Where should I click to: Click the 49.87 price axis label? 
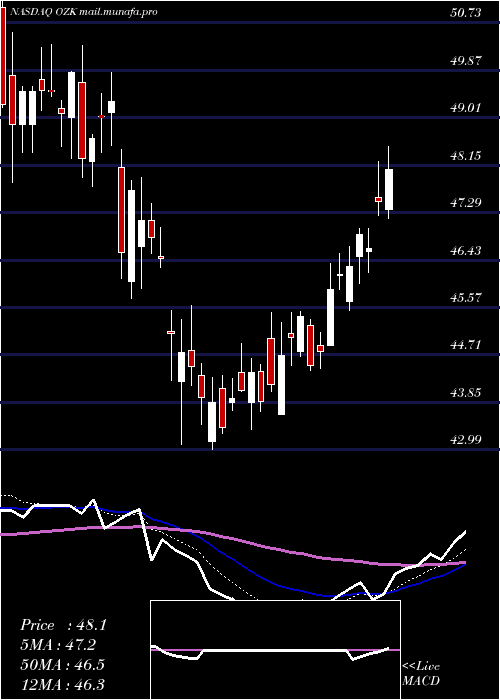(466, 61)
